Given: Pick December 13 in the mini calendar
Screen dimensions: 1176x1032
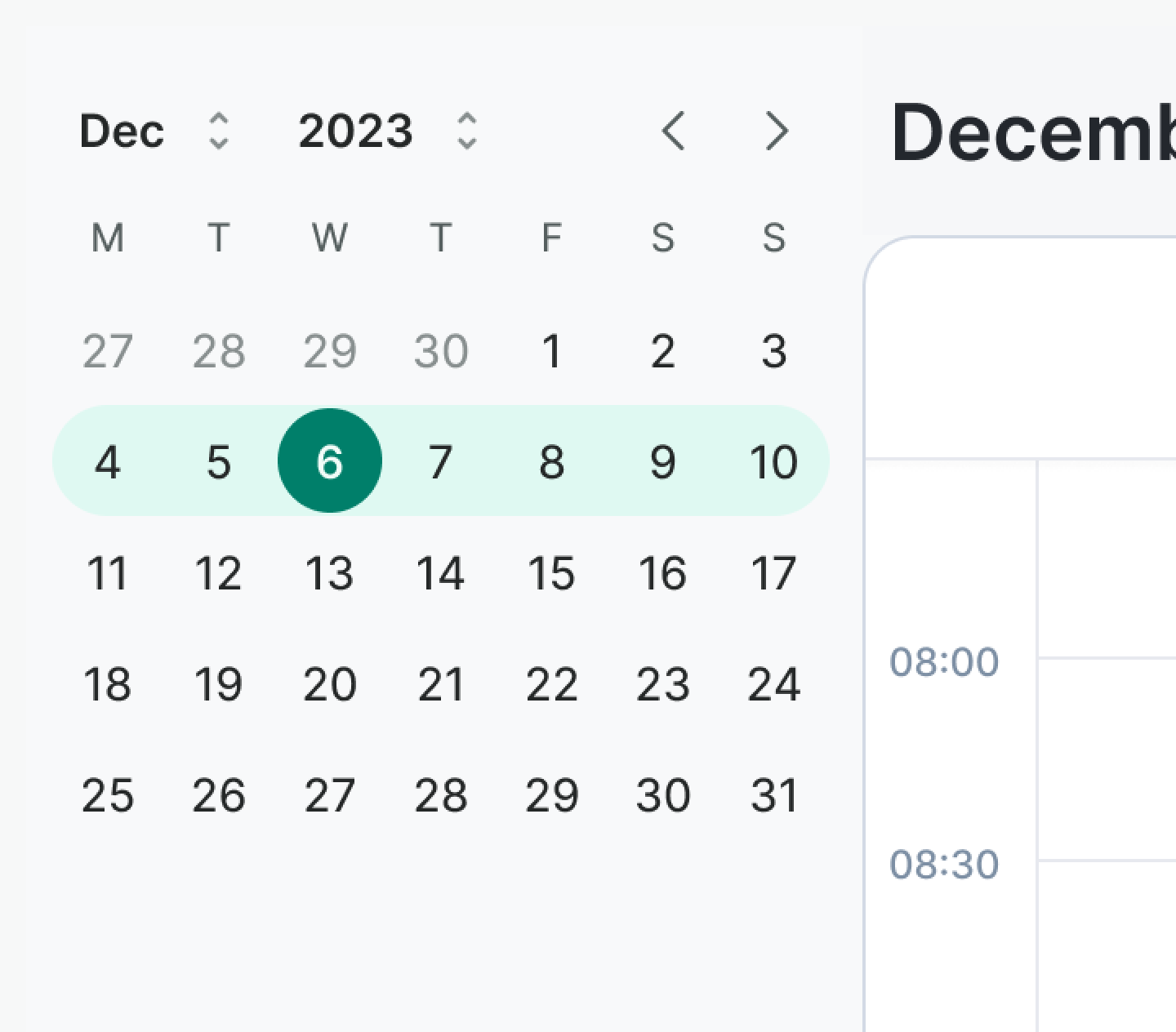Looking at the screenshot, I should tap(330, 573).
